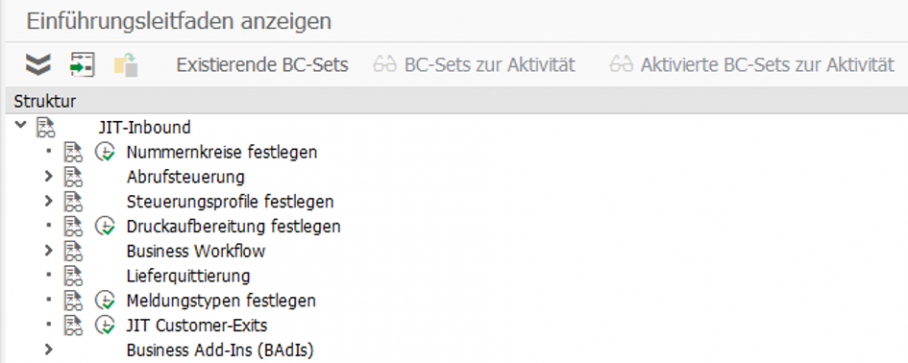Image resolution: width=908 pixels, height=363 pixels.
Task: Click the expand all double-chevron toolbar icon
Action: click(x=39, y=64)
